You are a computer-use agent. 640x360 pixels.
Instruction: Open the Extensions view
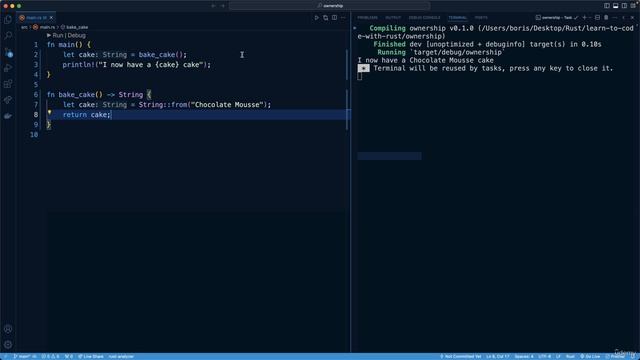[8, 84]
